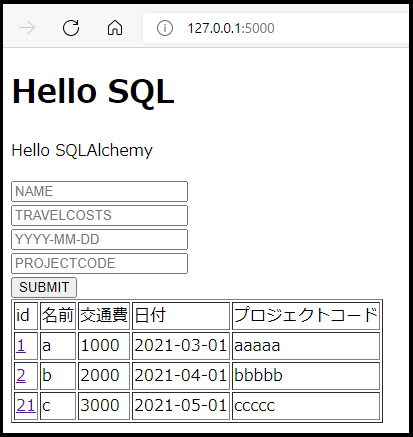Click the NAME input field
The image size is (413, 437).
click(99, 191)
